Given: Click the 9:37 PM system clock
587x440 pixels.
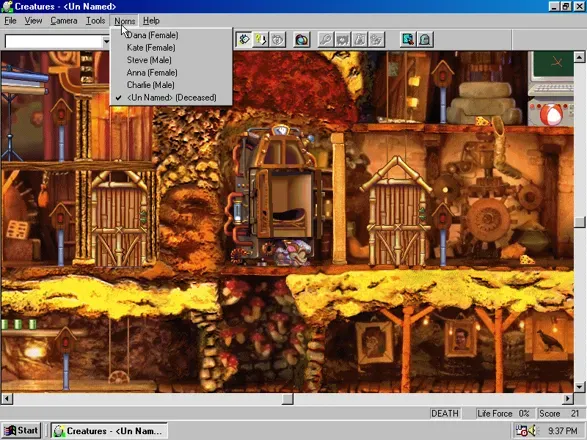Looking at the screenshot, I should coord(562,431).
